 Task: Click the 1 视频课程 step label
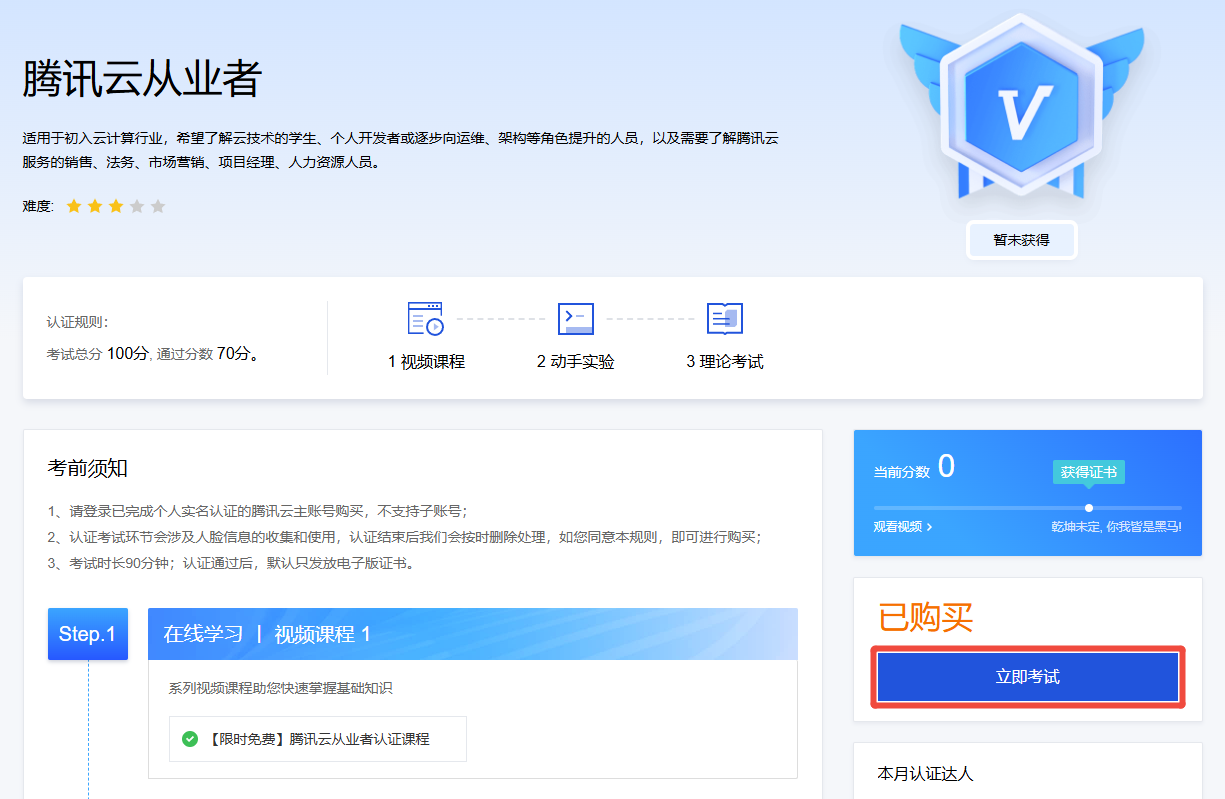[x=426, y=362]
